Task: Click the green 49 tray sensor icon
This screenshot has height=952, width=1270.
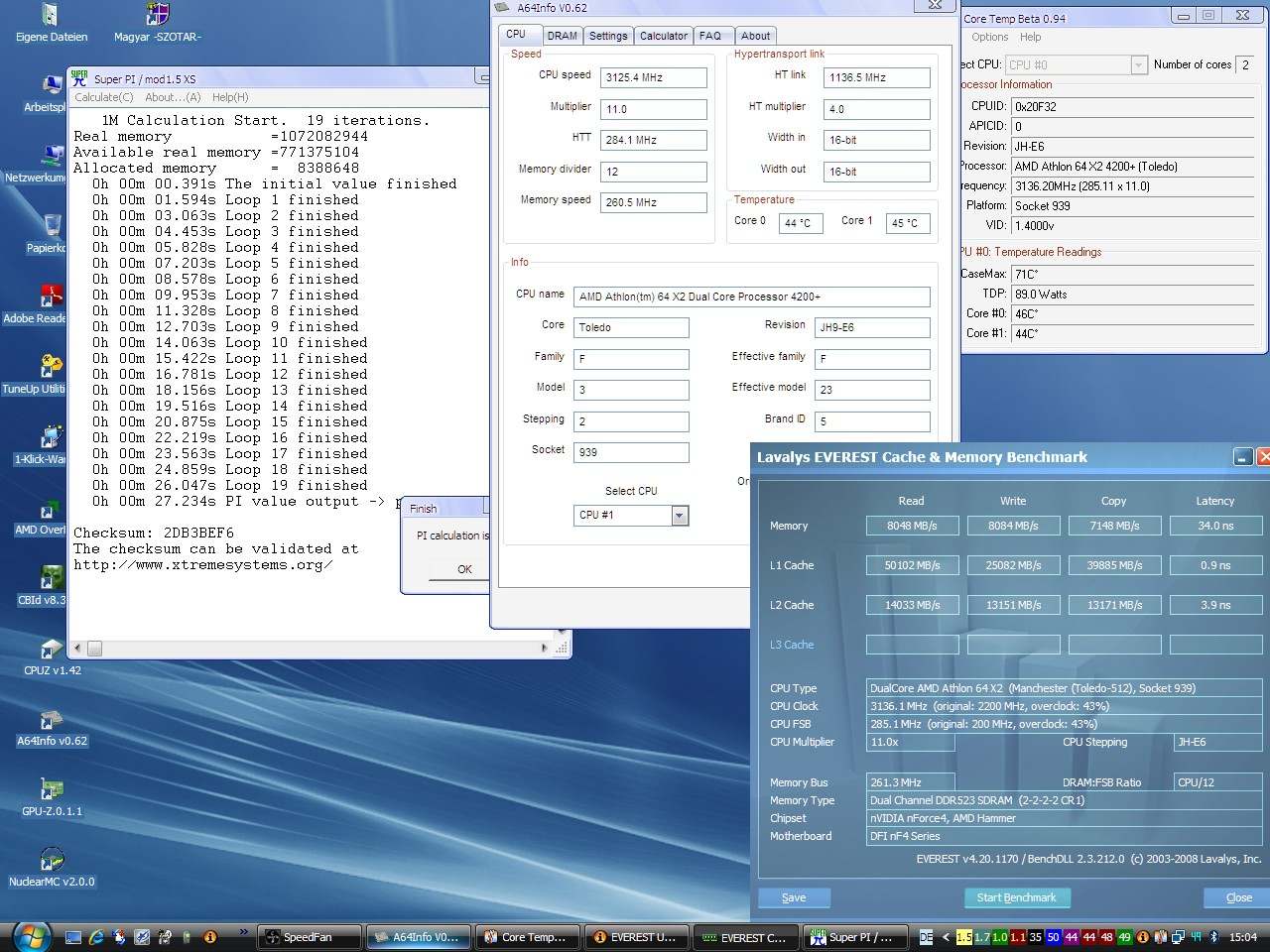Action: (1124, 937)
